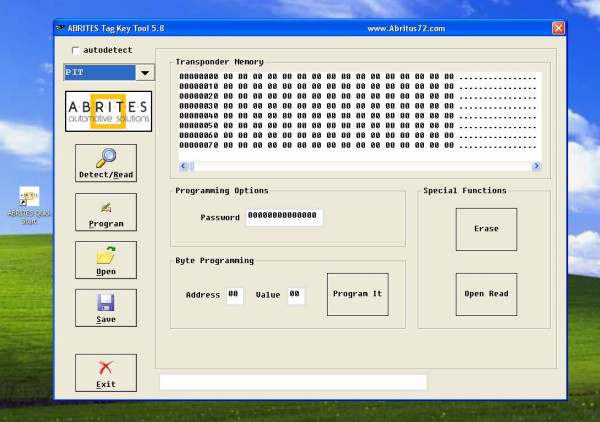The height and width of the screenshot is (422, 600).
Task: Close the ABRITES Tag Key Tool window
Action: point(558,28)
